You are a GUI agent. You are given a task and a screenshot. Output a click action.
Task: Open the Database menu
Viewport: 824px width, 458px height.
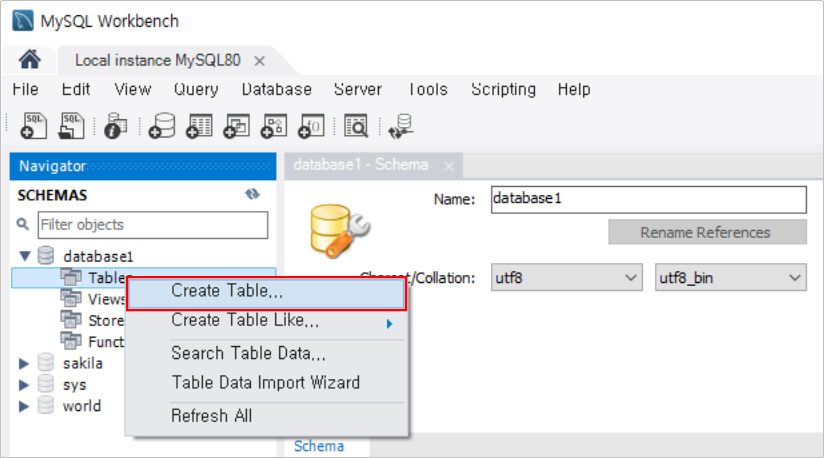click(x=276, y=89)
